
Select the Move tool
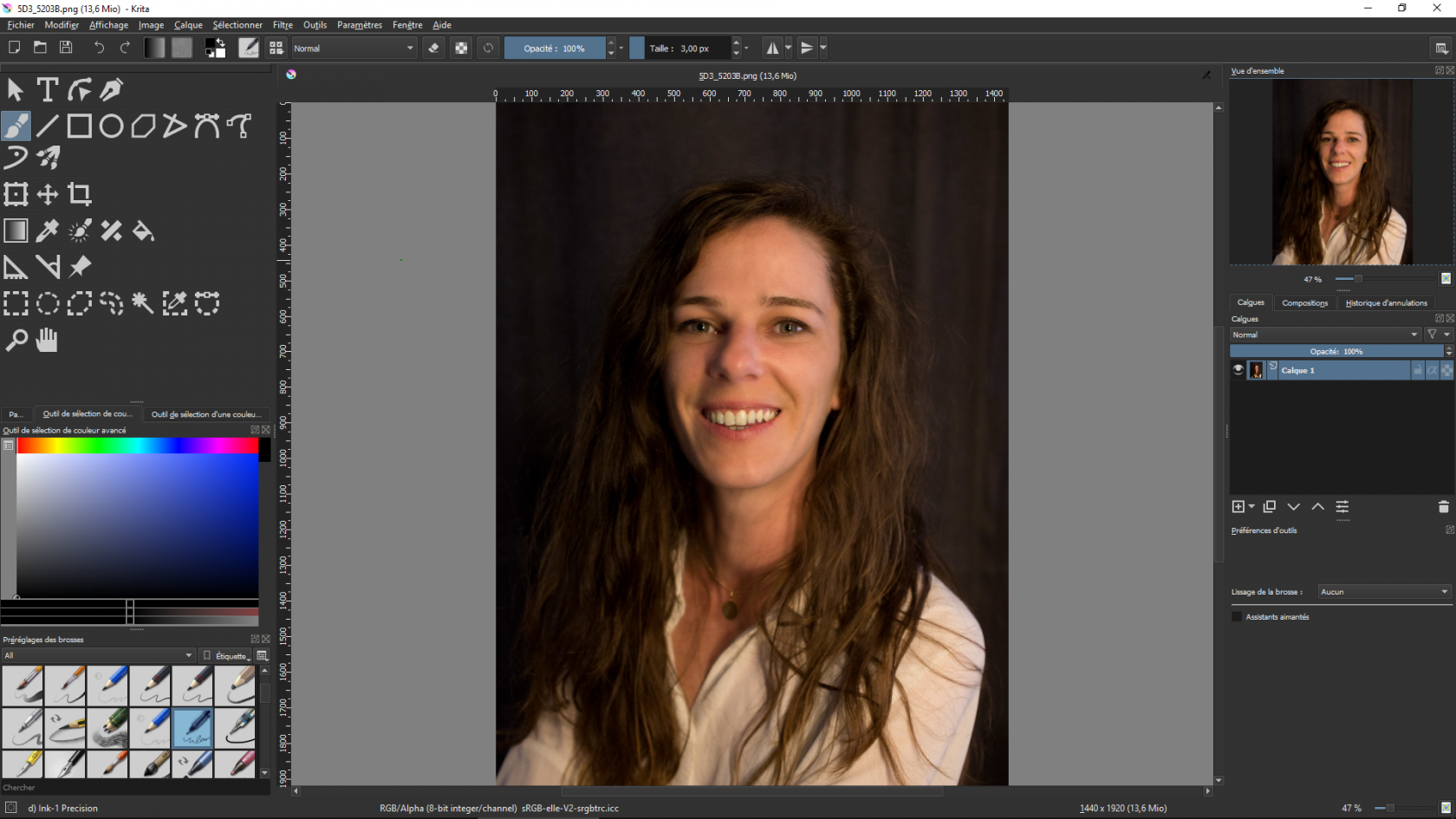pos(48,194)
